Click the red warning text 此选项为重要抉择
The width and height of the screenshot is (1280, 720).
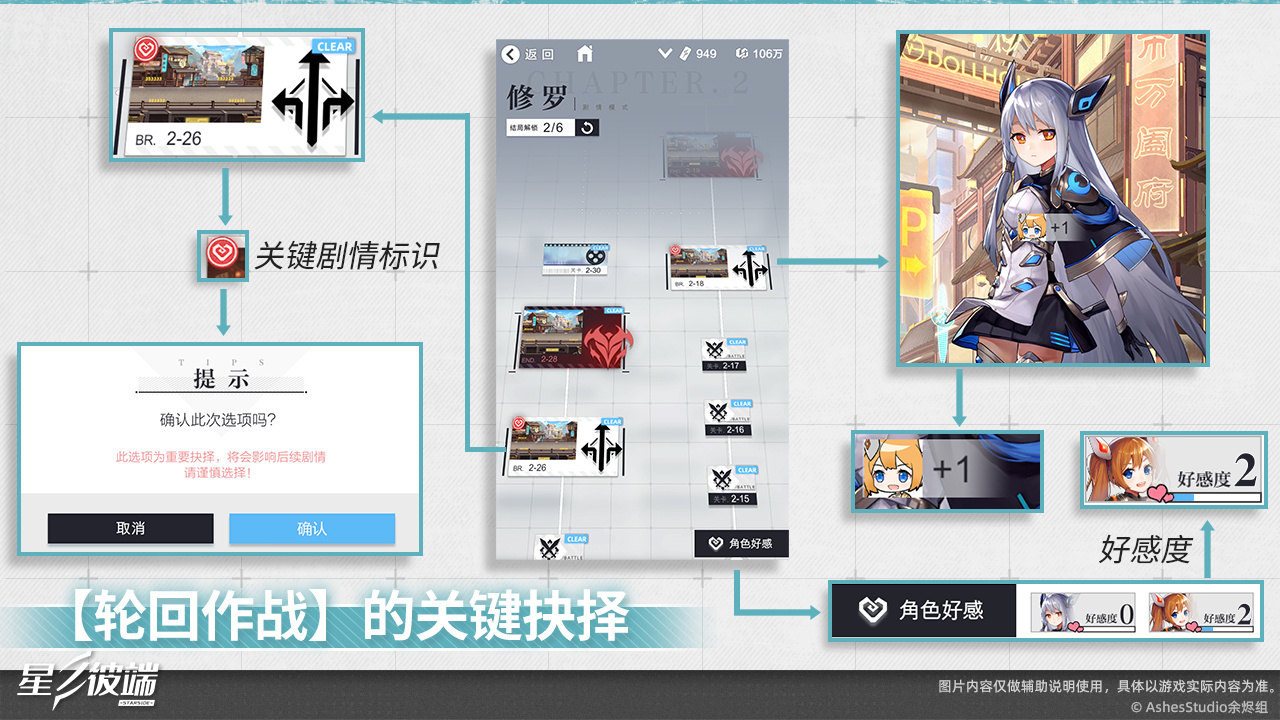pyautogui.click(x=220, y=456)
